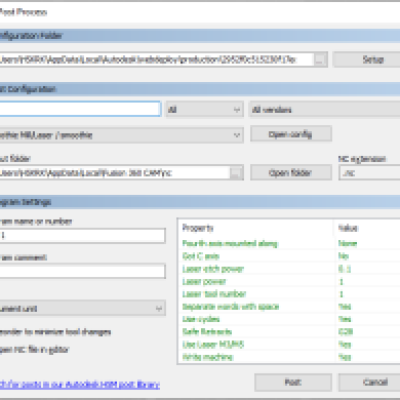Toggle open NC file in editor
Image resolution: width=400 pixels, height=400 pixels.
[34, 350]
